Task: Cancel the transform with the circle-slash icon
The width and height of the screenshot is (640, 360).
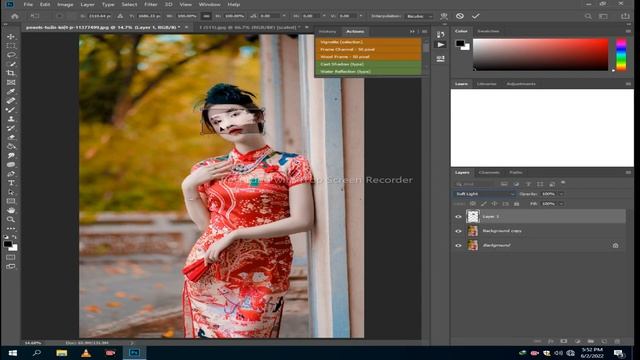Action: coord(460,16)
